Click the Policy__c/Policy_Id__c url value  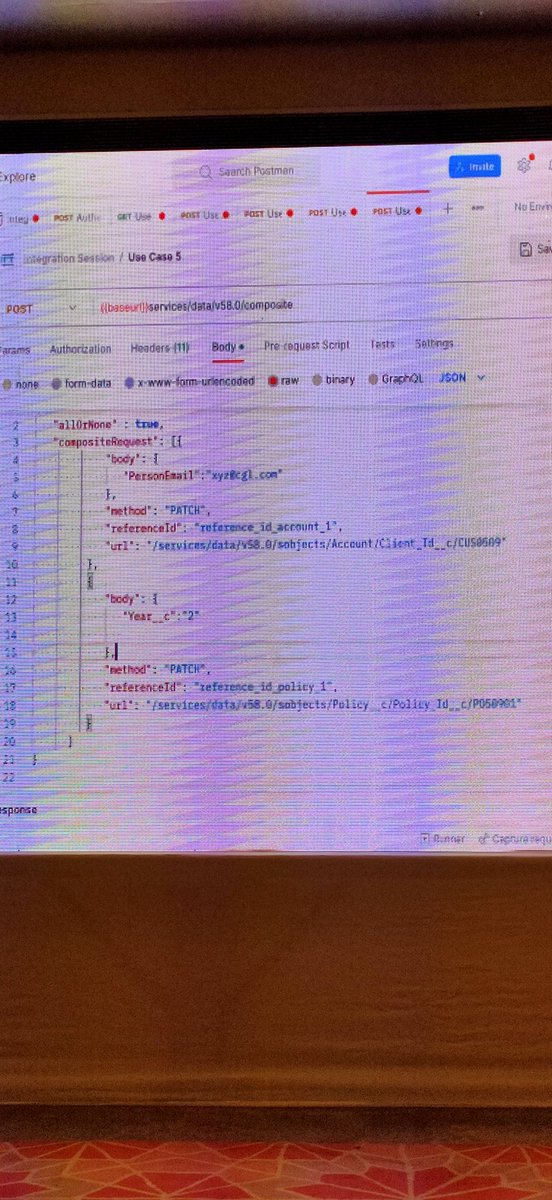click(333, 705)
